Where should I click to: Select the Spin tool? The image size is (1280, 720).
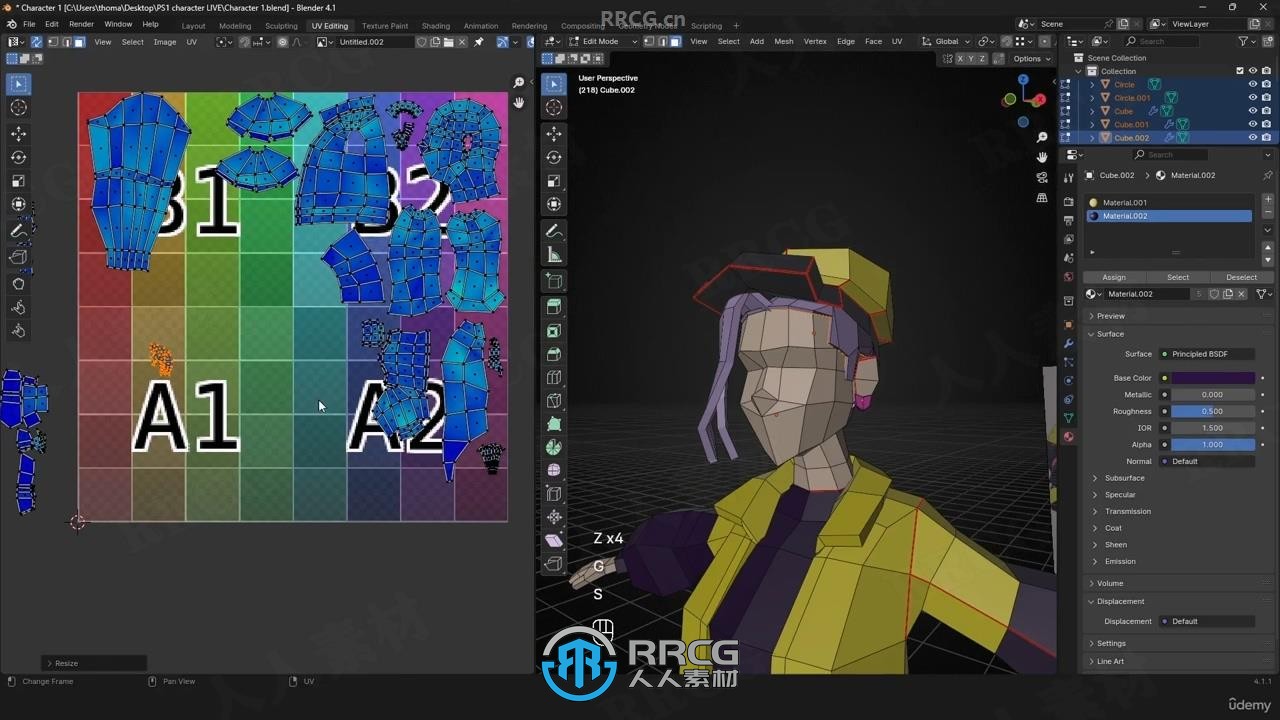coord(554,447)
